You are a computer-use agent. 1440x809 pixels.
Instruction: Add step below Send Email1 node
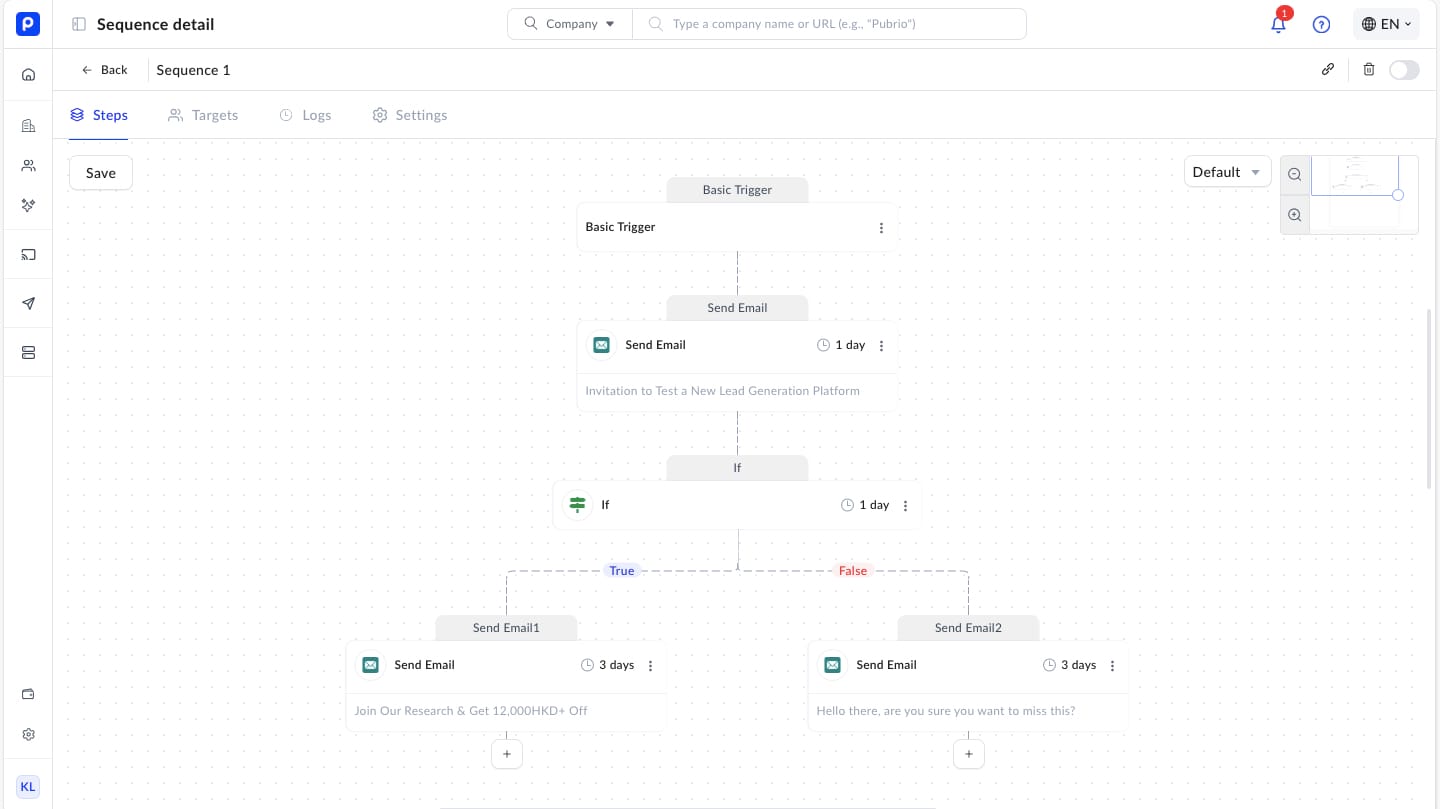click(507, 754)
